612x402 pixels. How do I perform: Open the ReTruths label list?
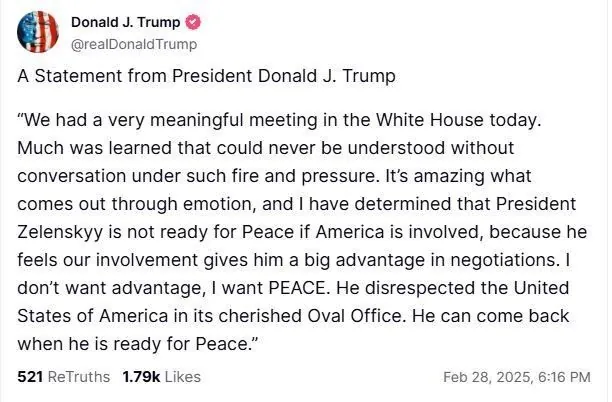click(x=80, y=377)
